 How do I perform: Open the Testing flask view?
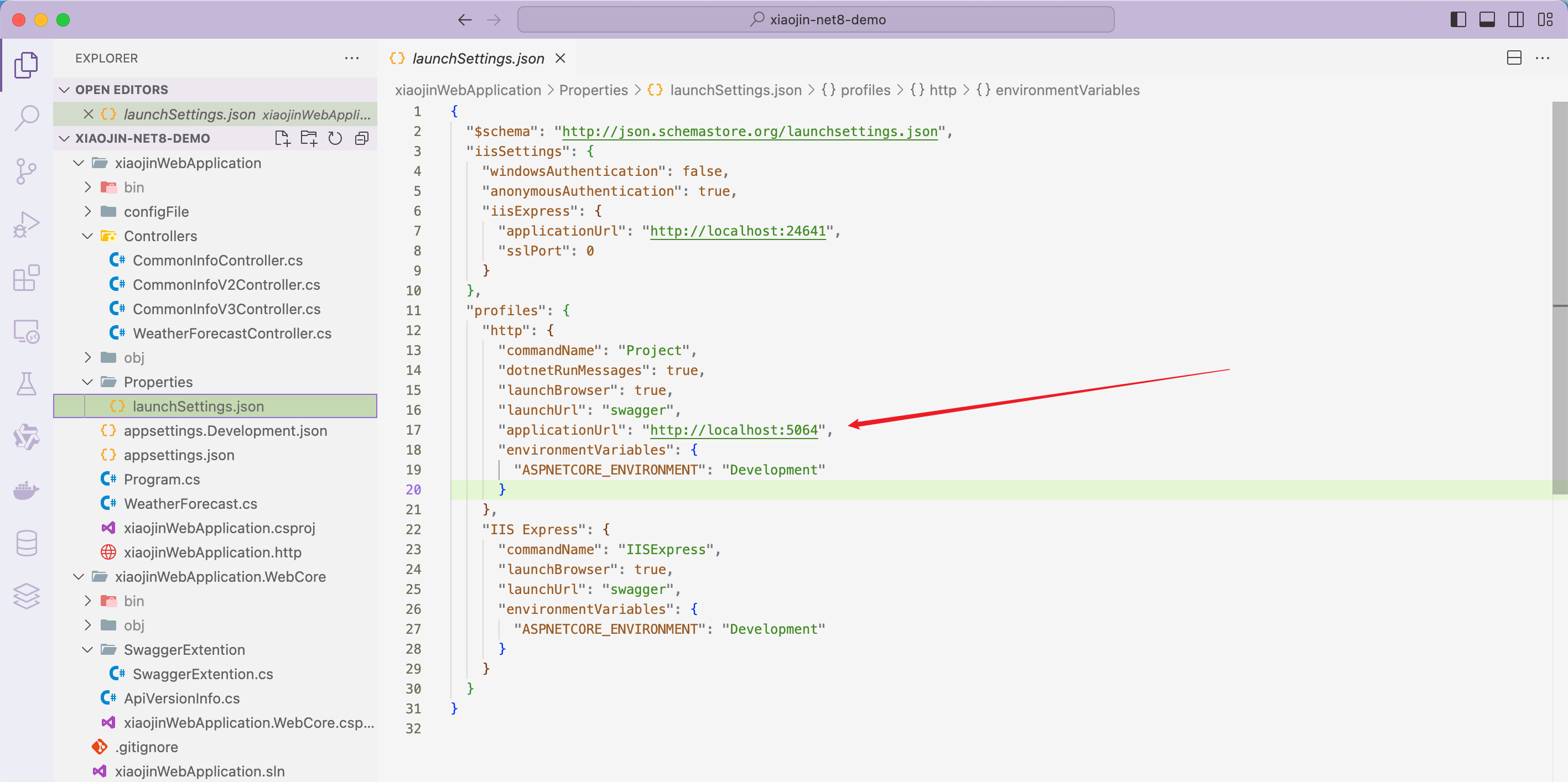coord(26,384)
